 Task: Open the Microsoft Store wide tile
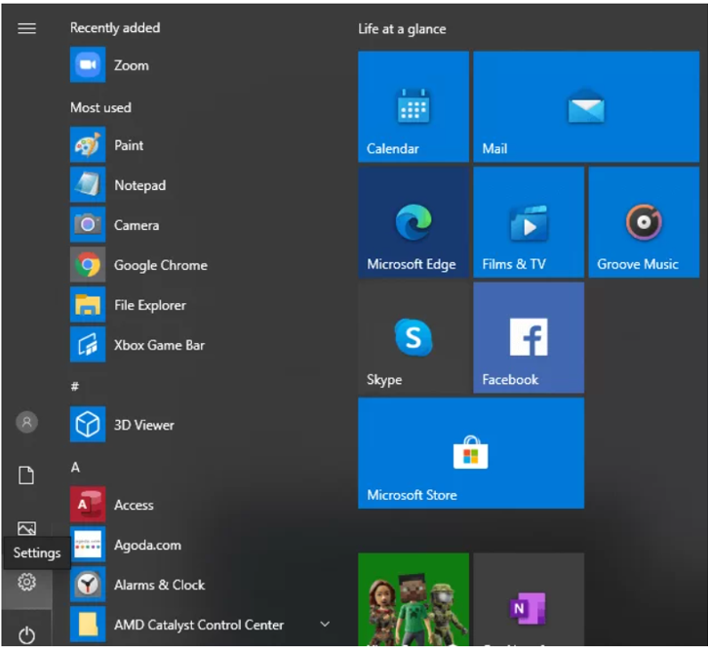pos(471,453)
